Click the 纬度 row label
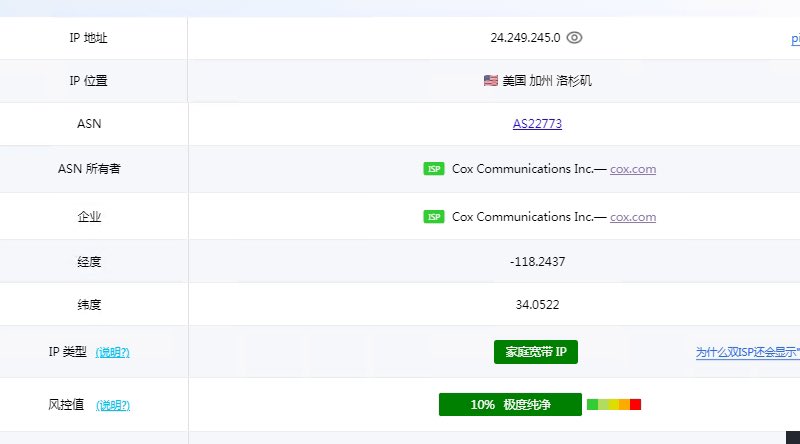 pos(89,305)
